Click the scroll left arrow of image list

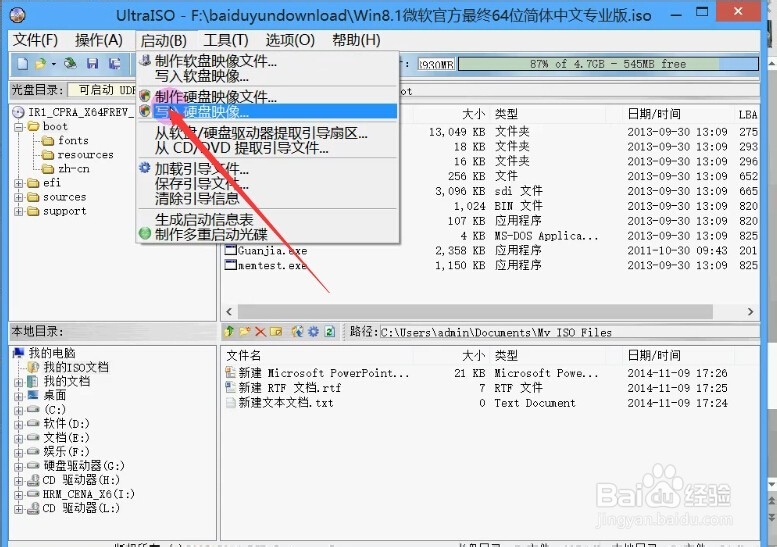tap(229, 312)
